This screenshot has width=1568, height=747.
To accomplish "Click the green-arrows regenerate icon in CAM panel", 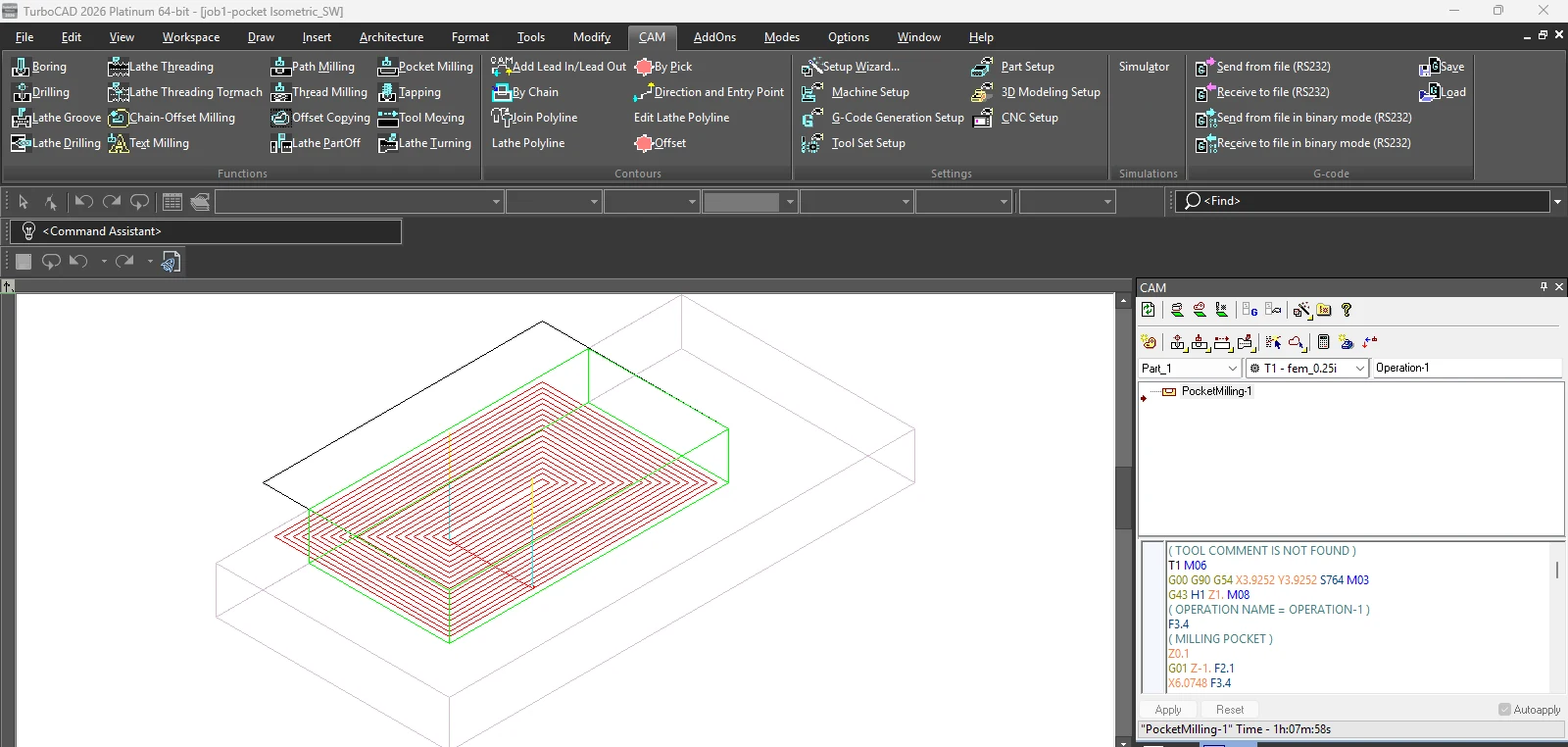I will [x=1149, y=310].
